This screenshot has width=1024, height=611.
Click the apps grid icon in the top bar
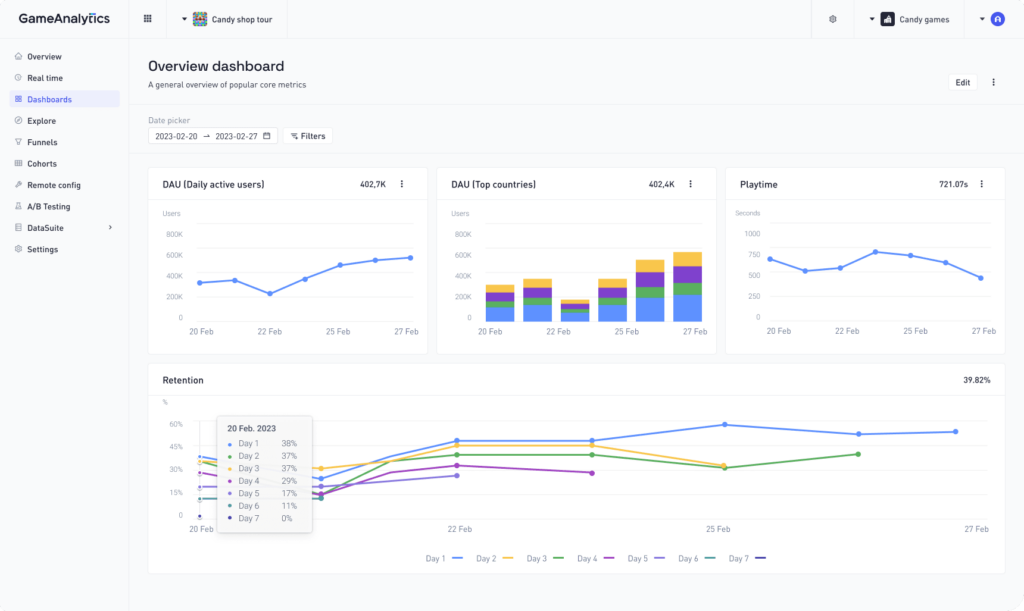point(147,19)
